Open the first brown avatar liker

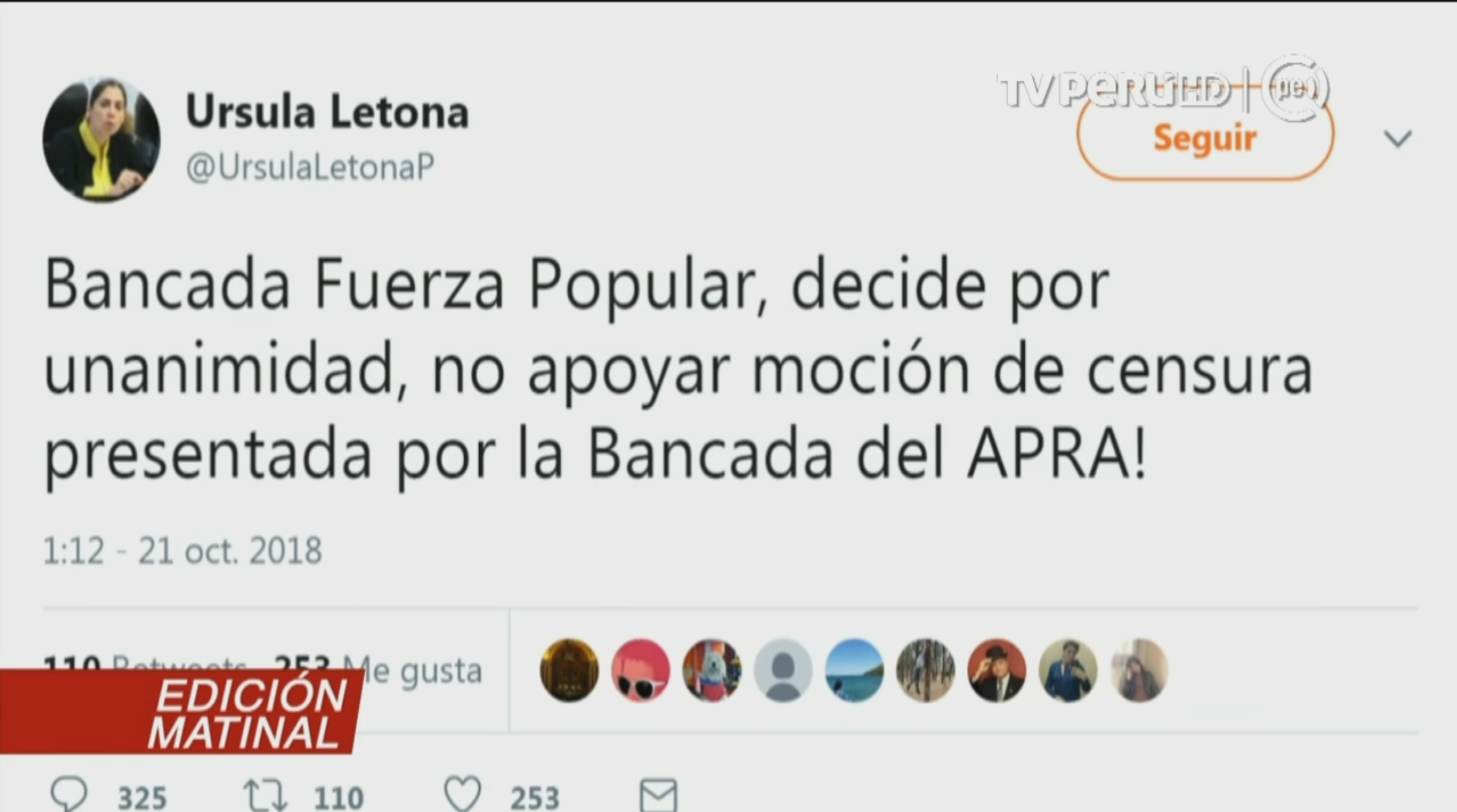[569, 671]
